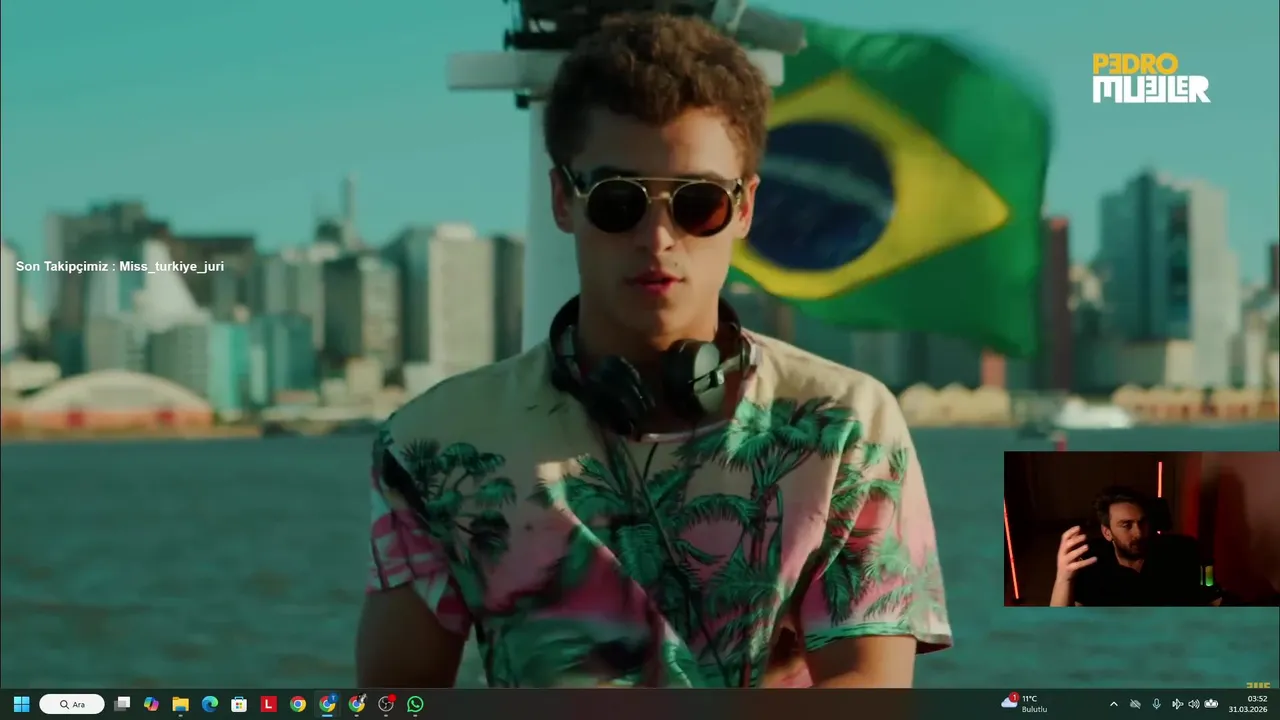Viewport: 1280px width, 720px height.
Task: Click the Son Takipçimiz : Miss_turkiye_juri text
Action: (120, 267)
